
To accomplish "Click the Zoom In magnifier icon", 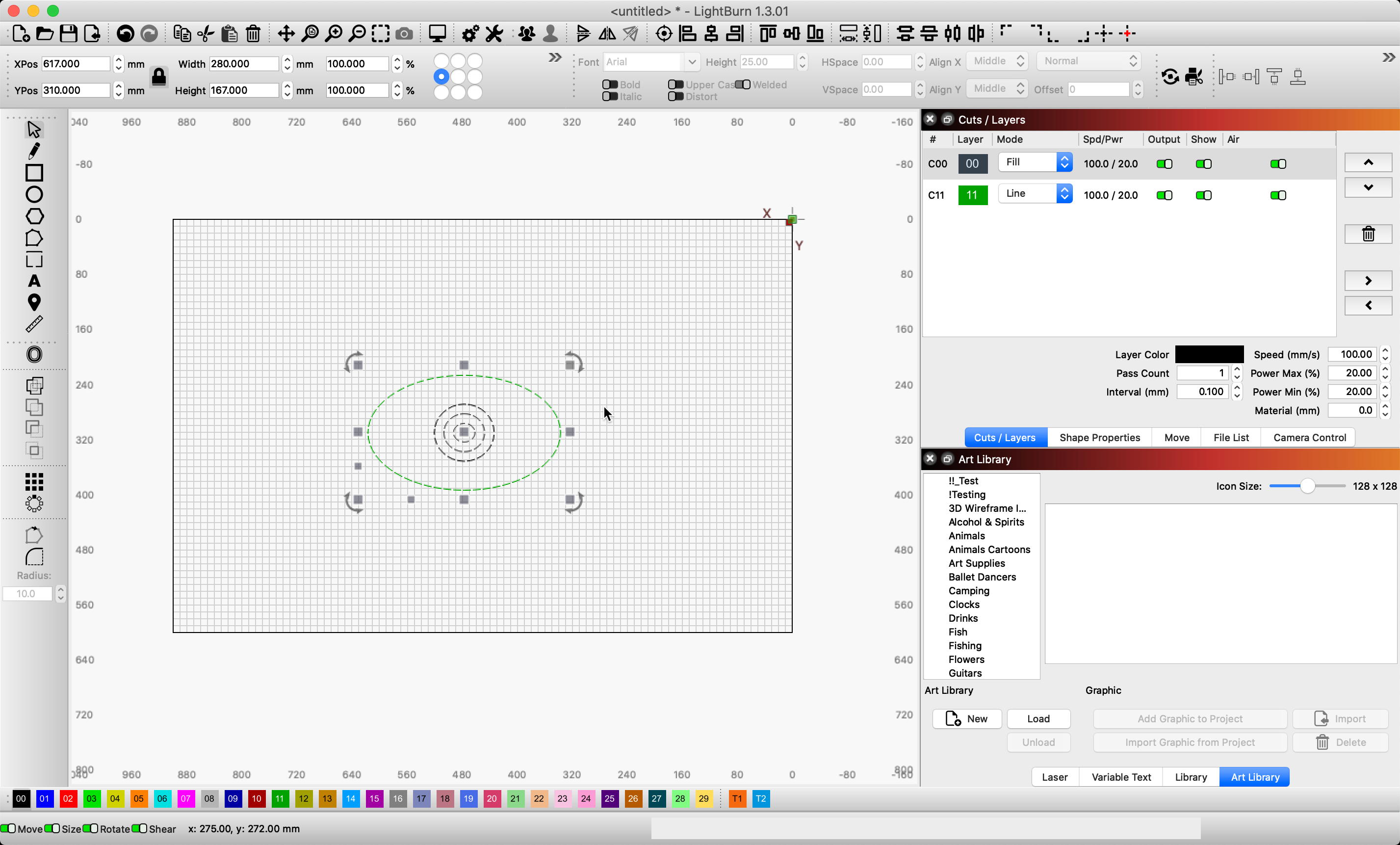I will point(334,33).
